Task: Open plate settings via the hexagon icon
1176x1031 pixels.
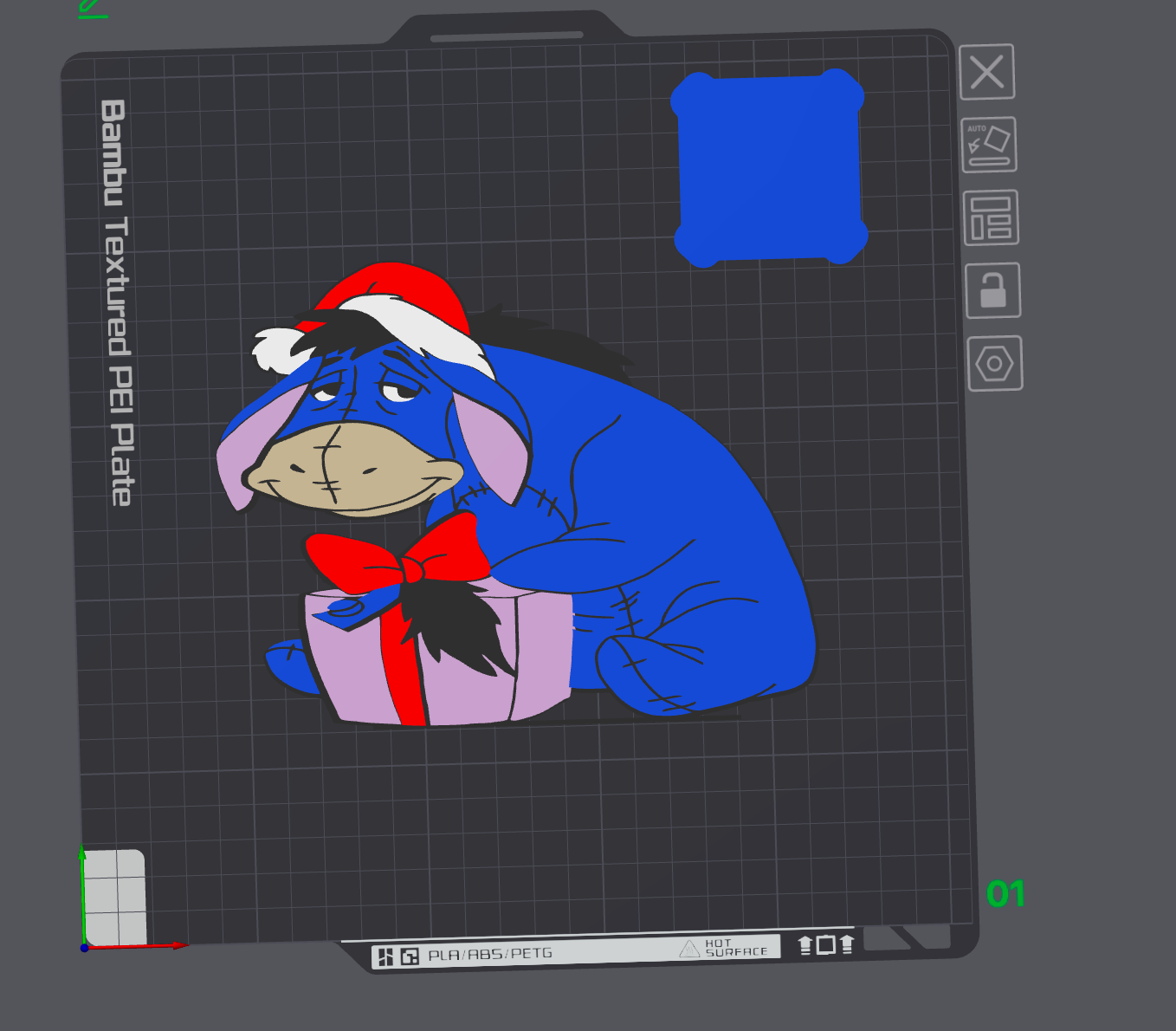Action: click(994, 364)
